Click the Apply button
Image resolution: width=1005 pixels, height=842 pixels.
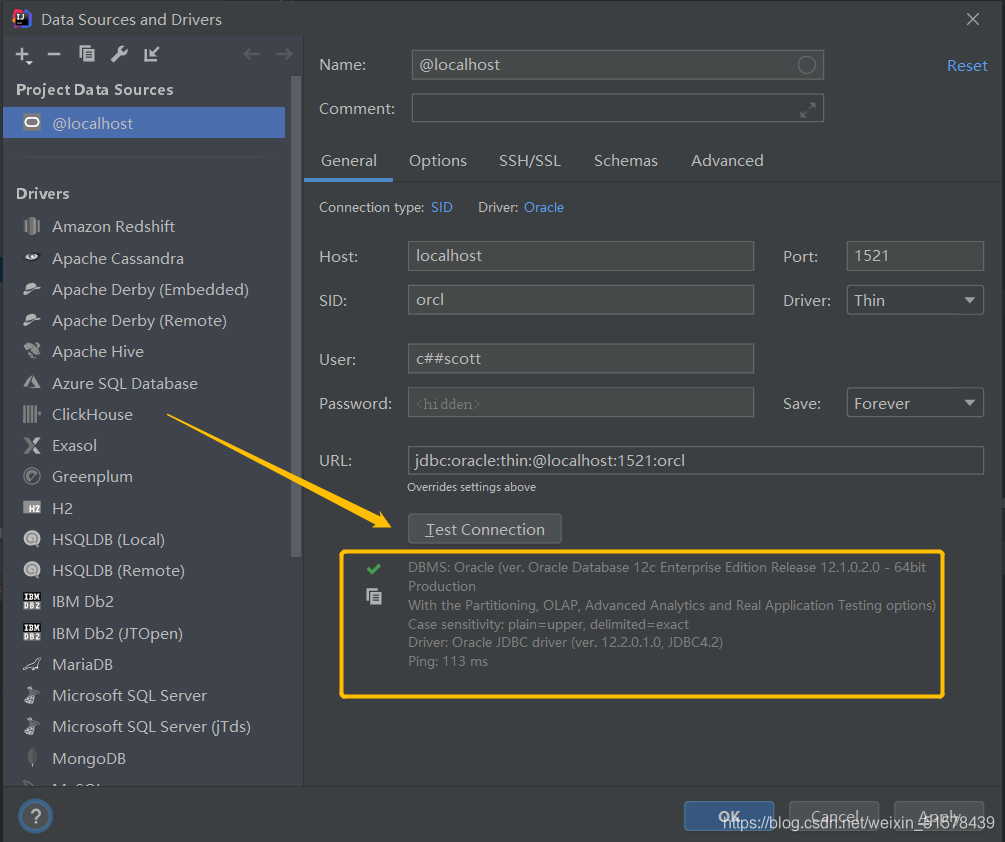pos(939,816)
